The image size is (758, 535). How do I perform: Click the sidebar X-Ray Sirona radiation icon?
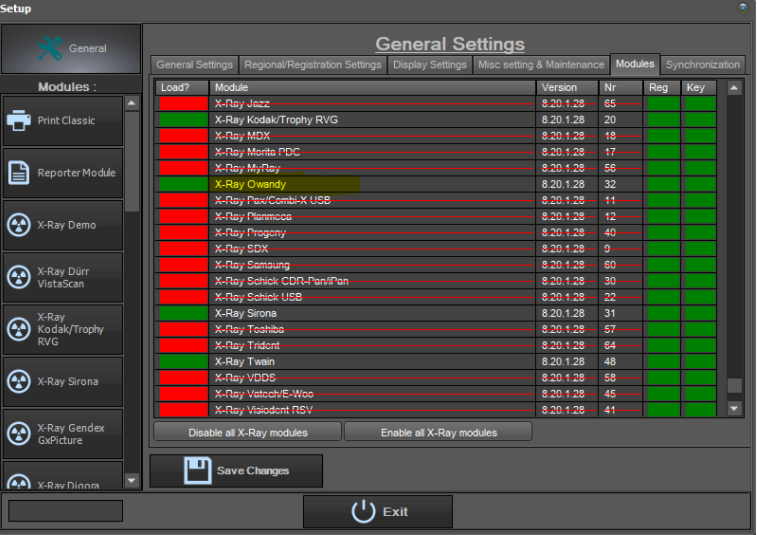(19, 381)
